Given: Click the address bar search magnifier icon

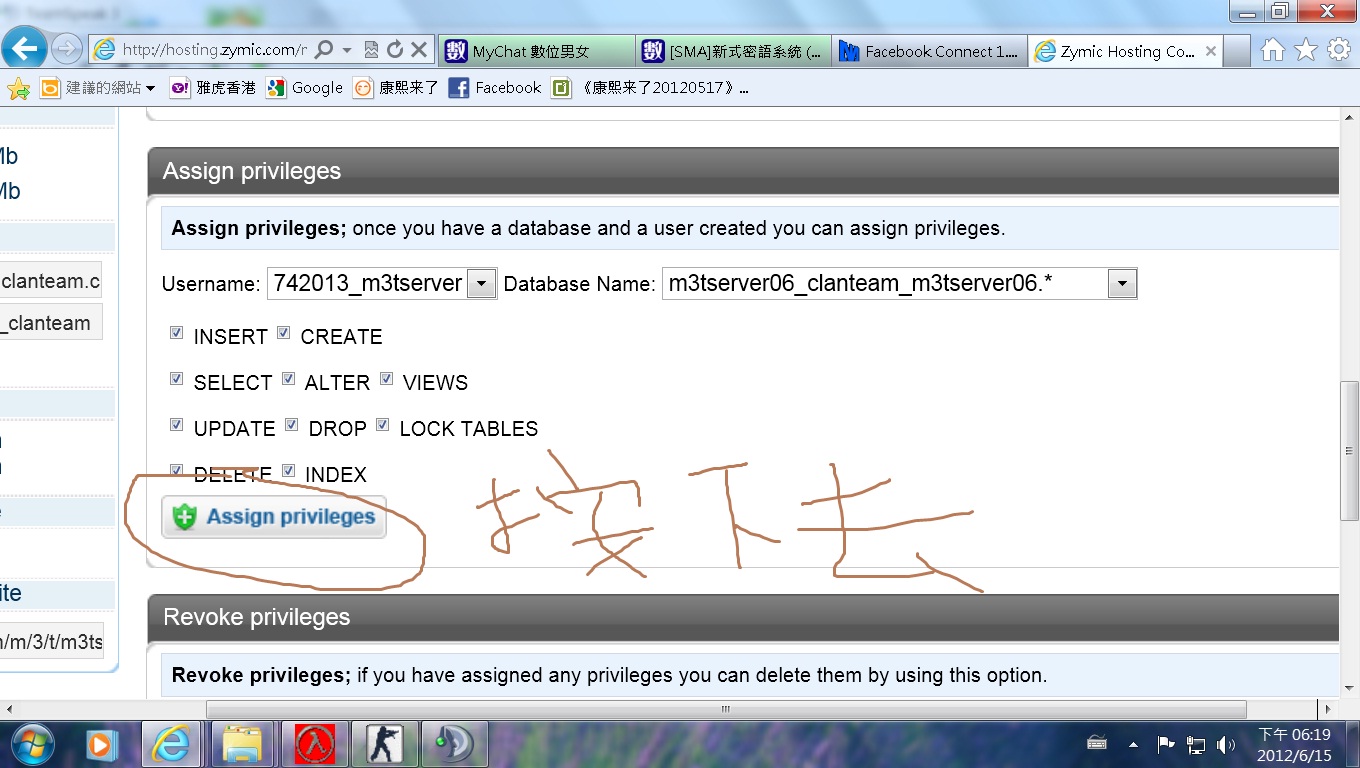Looking at the screenshot, I should click(324, 49).
